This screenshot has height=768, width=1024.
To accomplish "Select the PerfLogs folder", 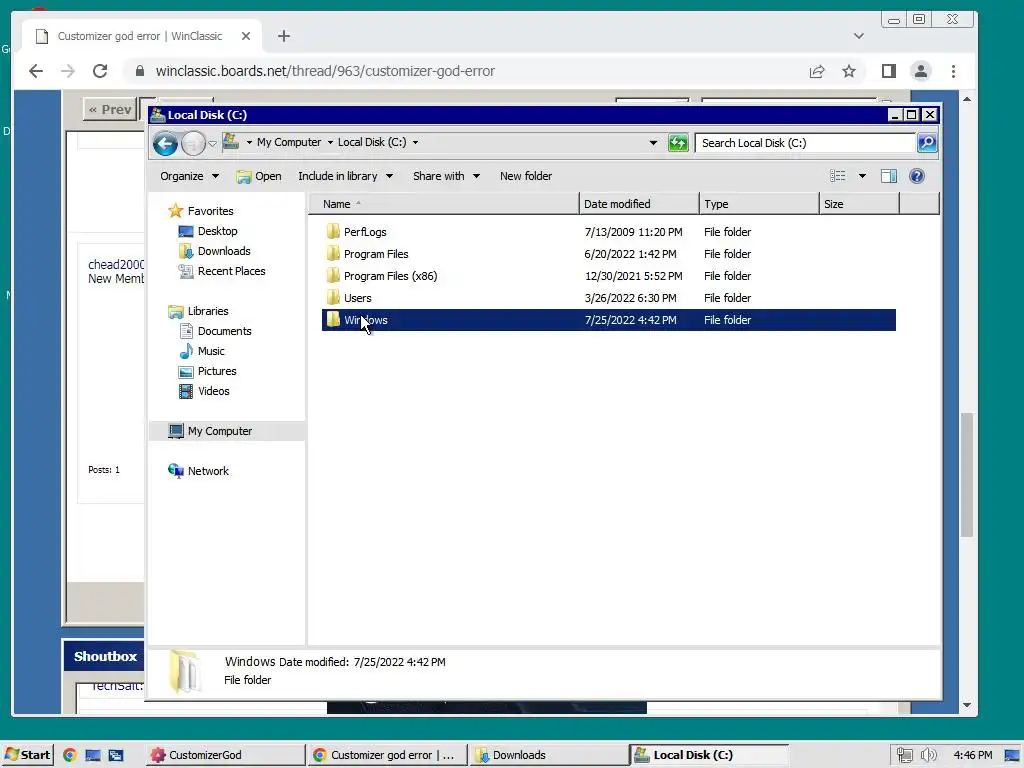I will pos(609,232).
